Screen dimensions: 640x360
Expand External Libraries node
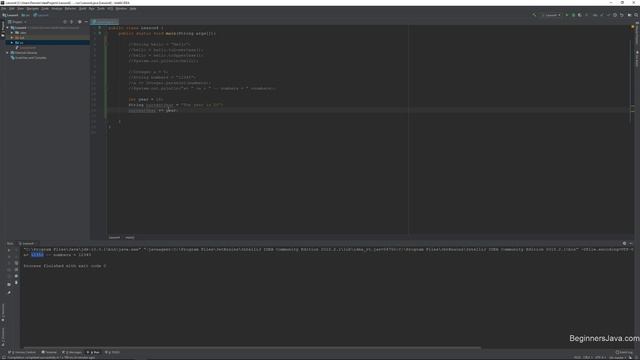(x=7, y=53)
